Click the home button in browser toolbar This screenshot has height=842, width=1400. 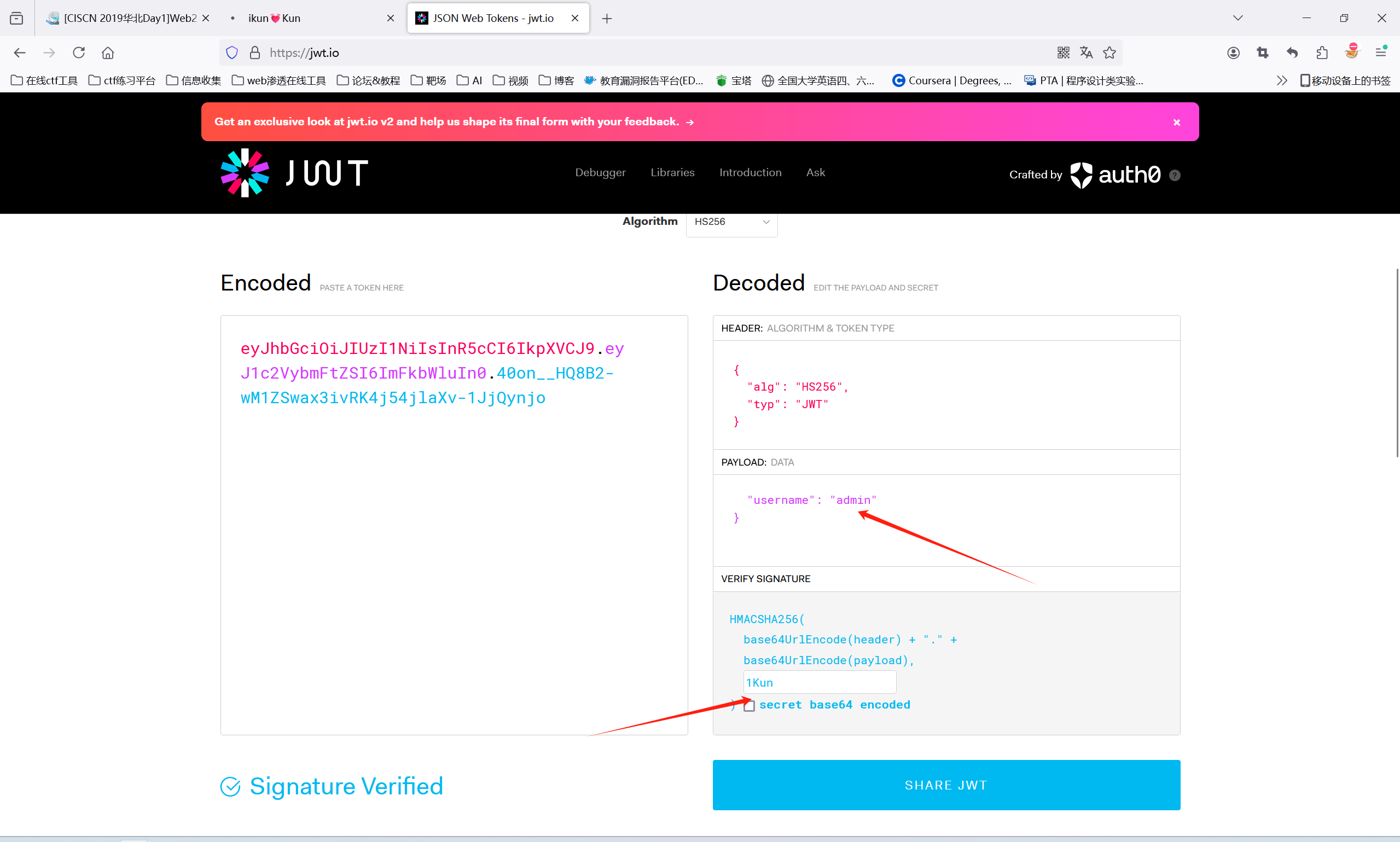coord(108,53)
